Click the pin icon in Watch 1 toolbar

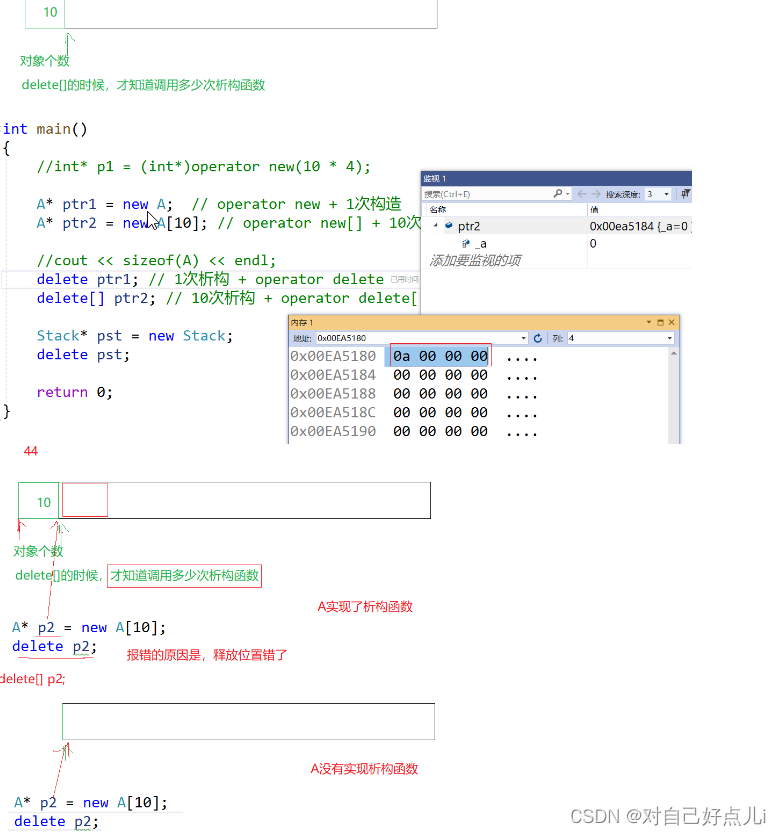coord(685,194)
